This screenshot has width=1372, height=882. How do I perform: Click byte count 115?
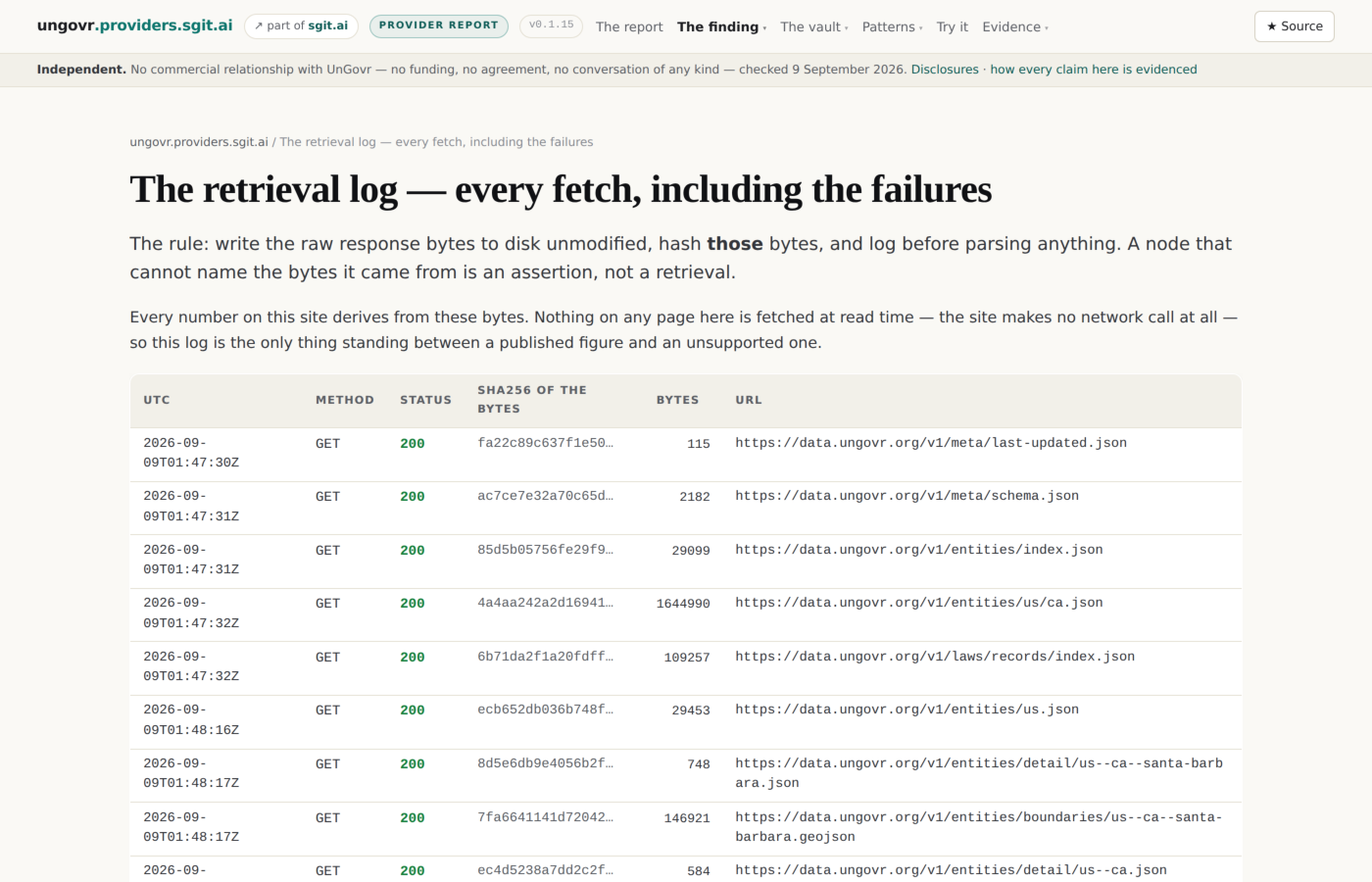[699, 444]
